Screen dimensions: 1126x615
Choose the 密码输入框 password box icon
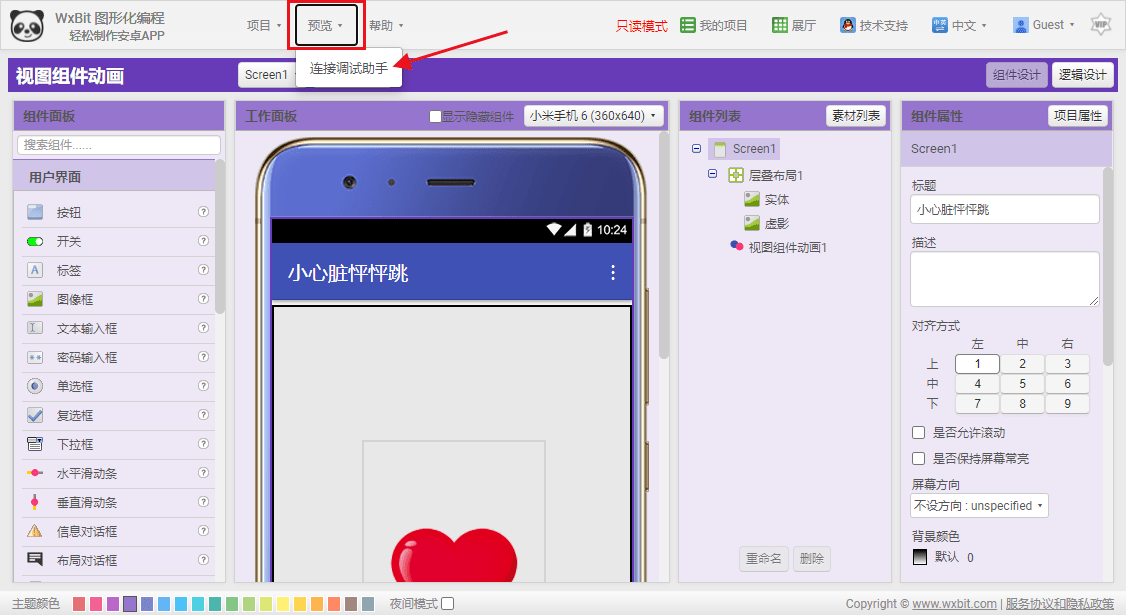tap(34, 357)
